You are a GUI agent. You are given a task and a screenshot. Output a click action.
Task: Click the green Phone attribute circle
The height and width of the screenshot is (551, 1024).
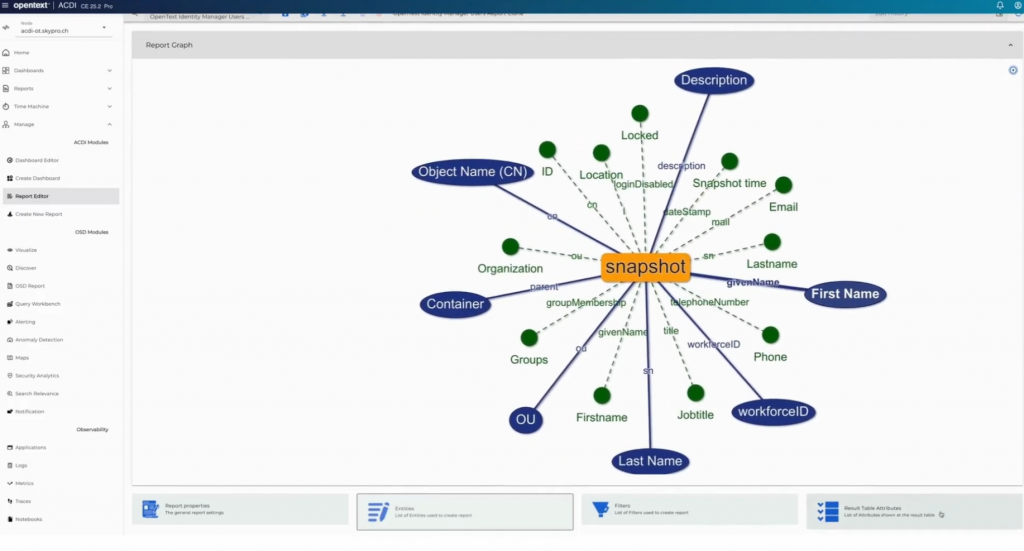coord(771,336)
